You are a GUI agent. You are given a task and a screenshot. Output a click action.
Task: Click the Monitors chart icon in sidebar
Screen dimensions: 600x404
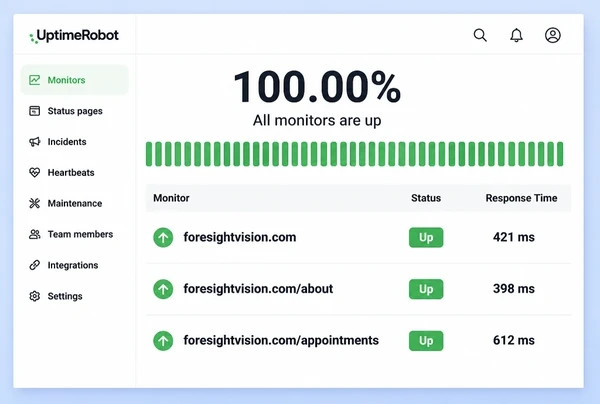tap(34, 80)
